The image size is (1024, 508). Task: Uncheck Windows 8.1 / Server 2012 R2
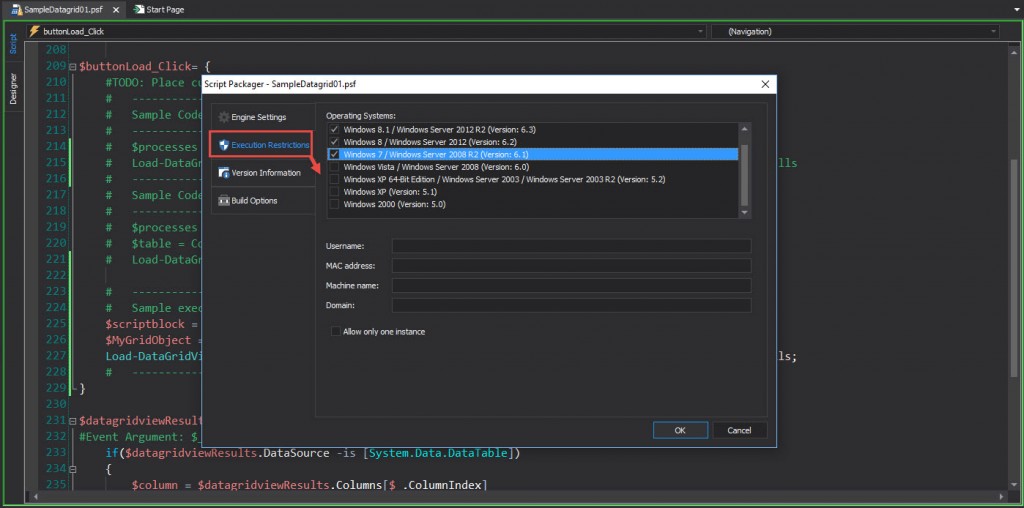pos(335,129)
